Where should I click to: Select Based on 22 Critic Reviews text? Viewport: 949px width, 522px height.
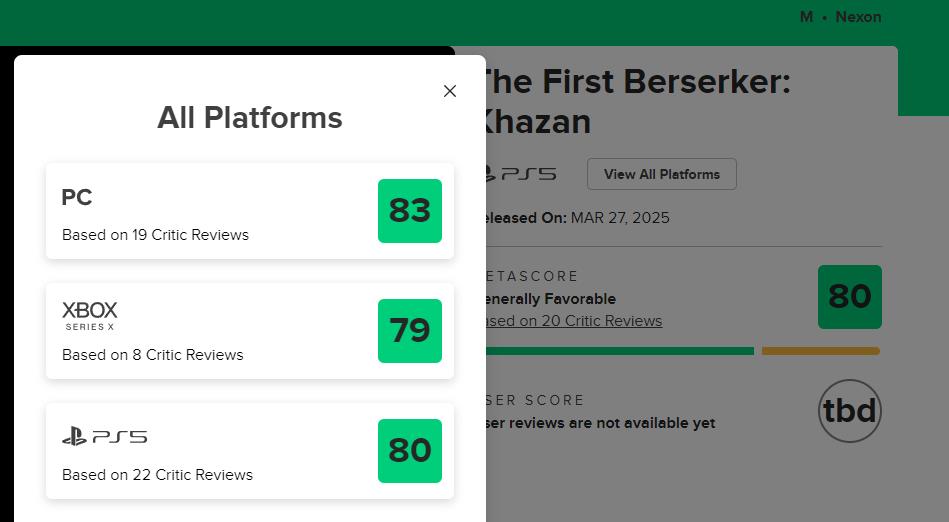pos(157,475)
